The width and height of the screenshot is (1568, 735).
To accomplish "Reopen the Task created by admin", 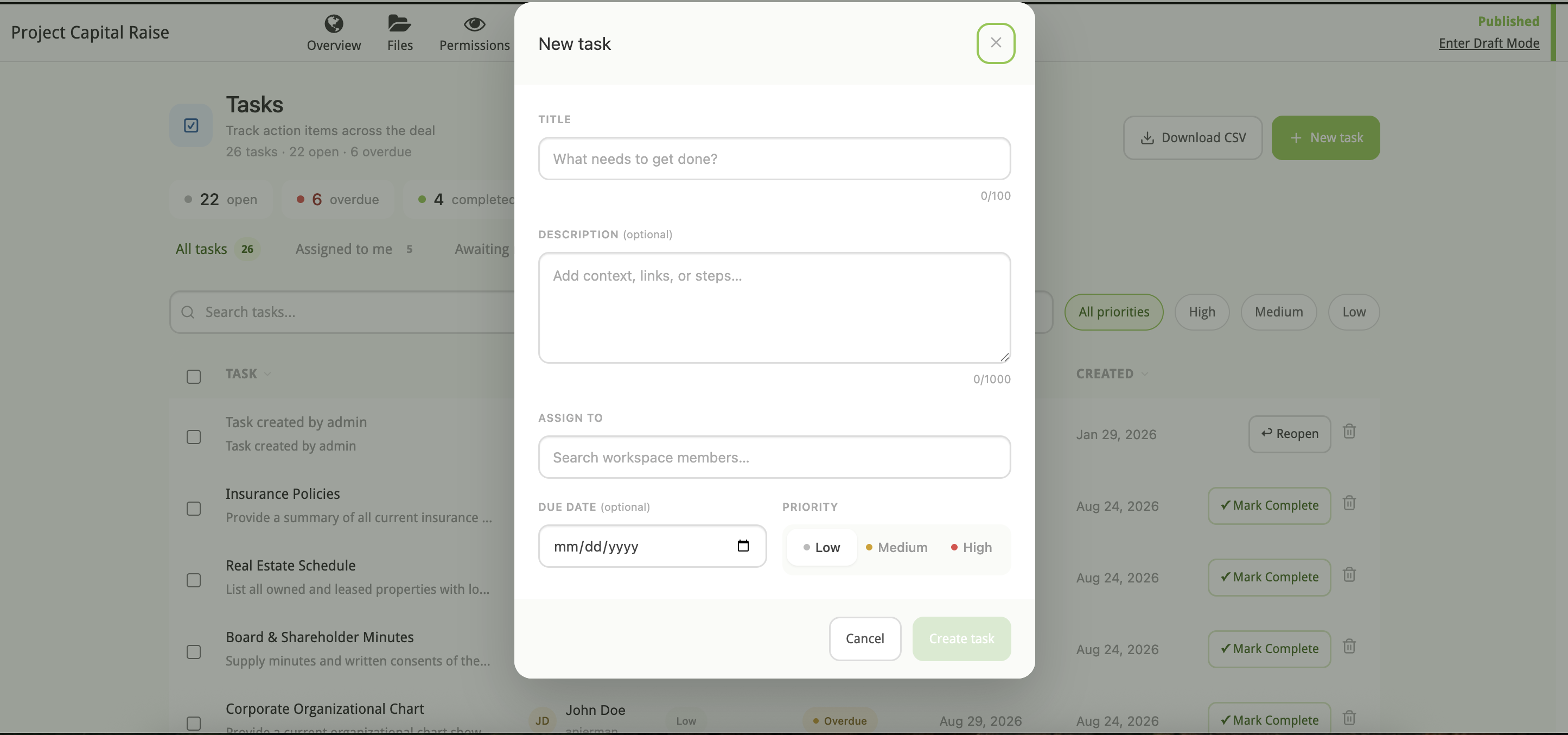I will click(1289, 434).
